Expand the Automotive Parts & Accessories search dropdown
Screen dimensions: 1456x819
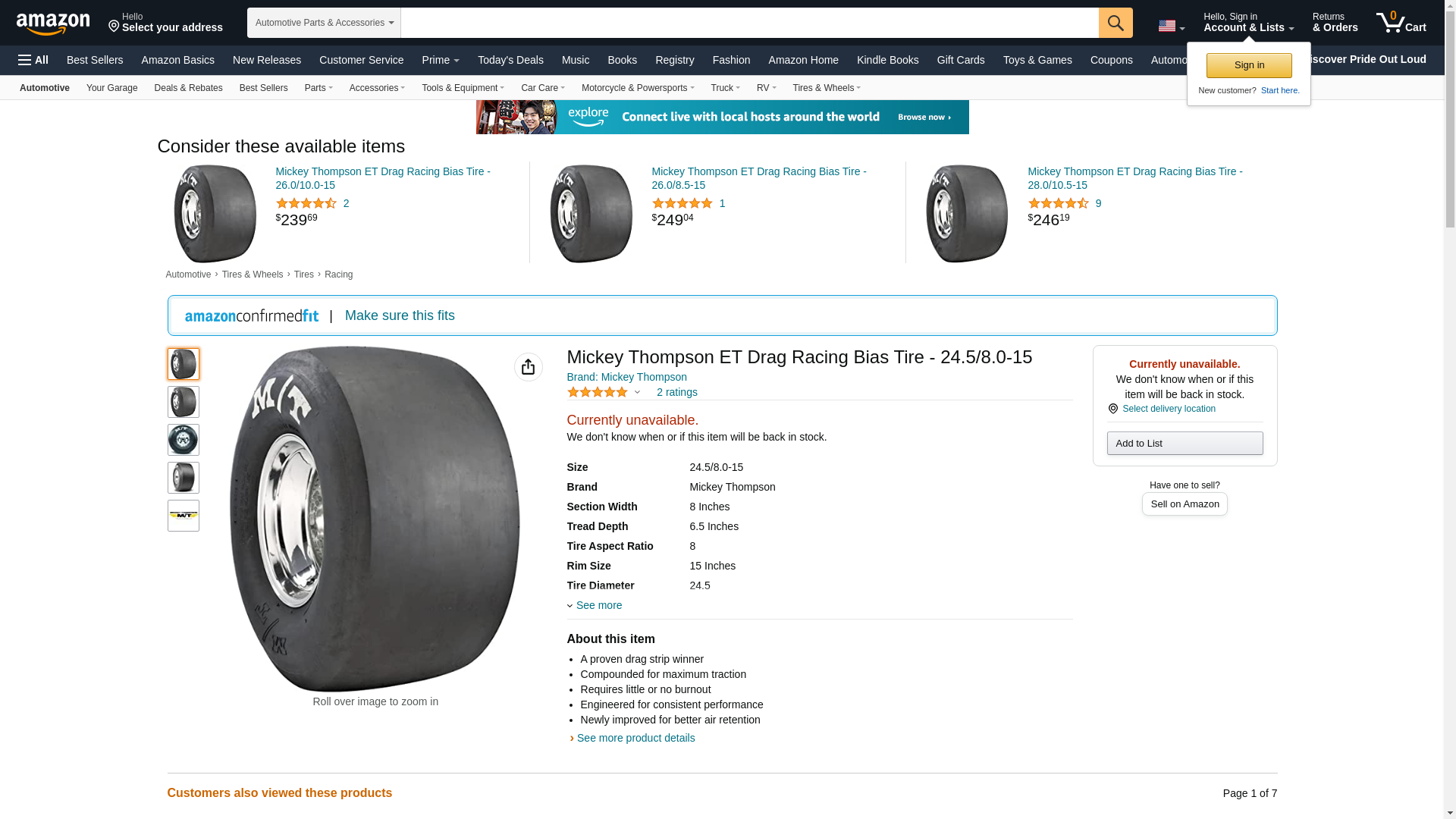(324, 23)
